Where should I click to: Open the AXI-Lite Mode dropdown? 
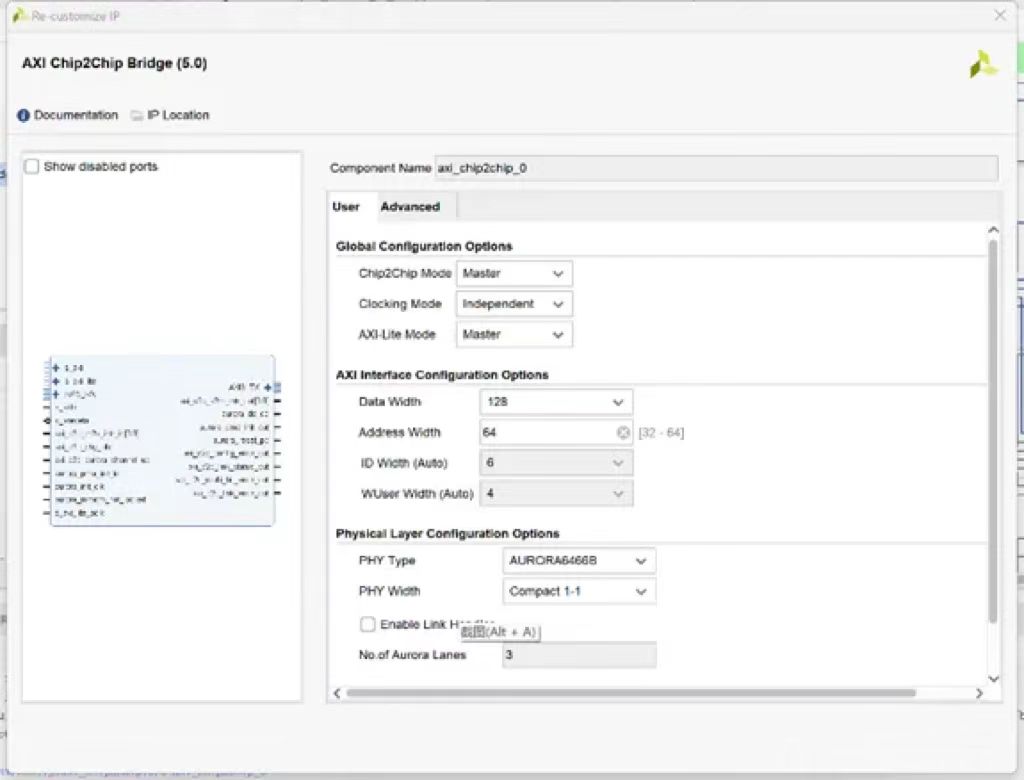(514, 335)
